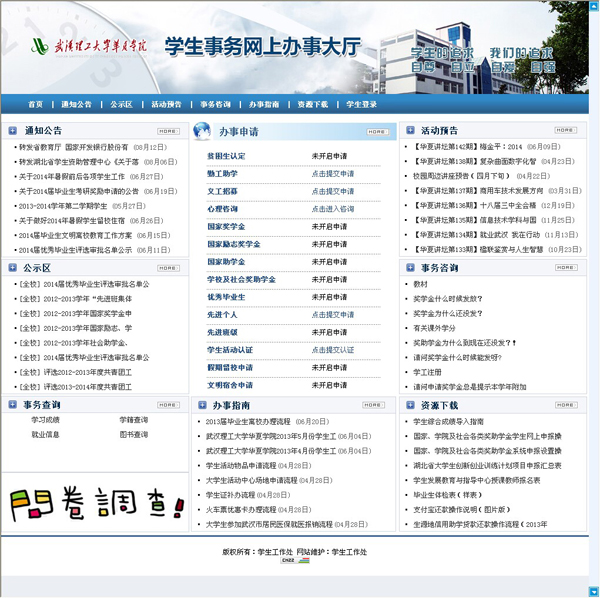
Task: Click the 问卷调查 survey banner image
Action: (93, 501)
